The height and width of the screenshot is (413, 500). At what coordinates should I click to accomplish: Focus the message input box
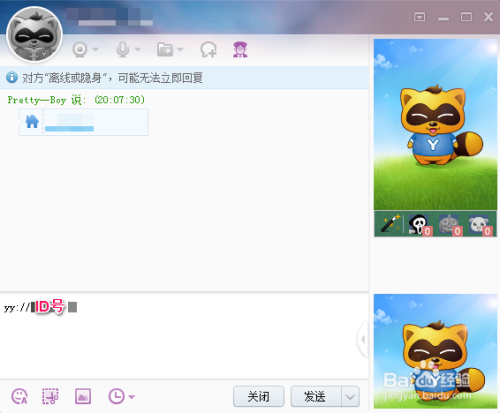point(184,335)
